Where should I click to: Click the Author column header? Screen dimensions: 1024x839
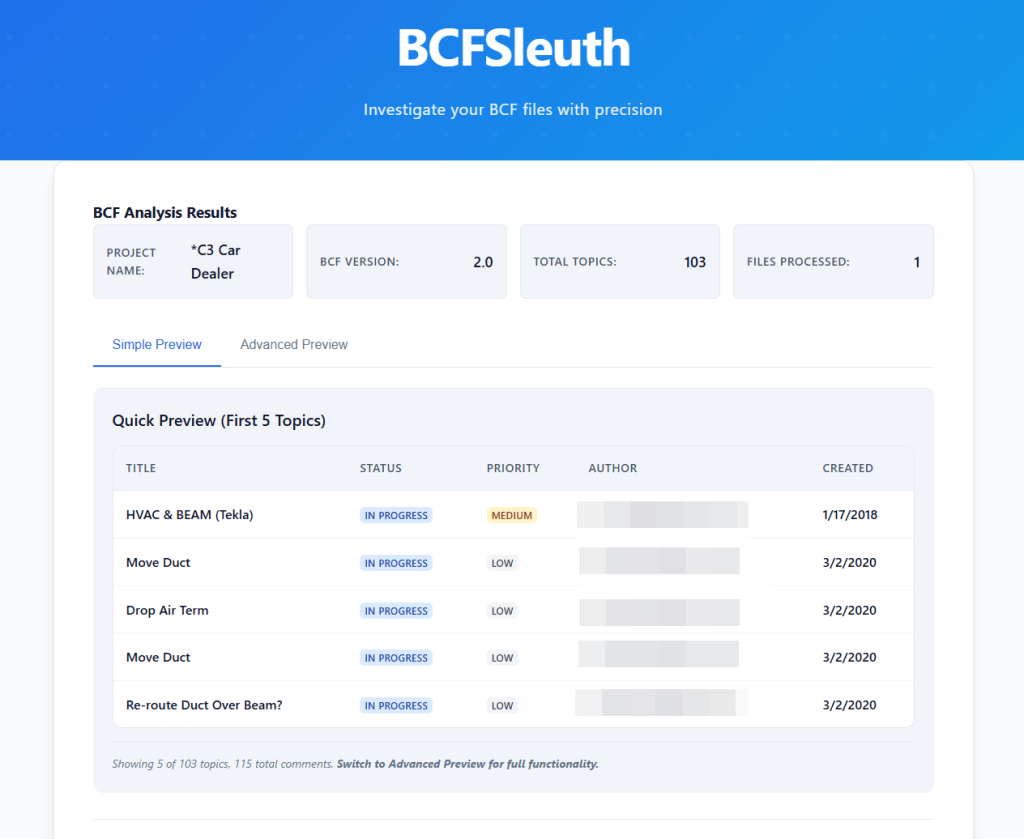(x=612, y=468)
